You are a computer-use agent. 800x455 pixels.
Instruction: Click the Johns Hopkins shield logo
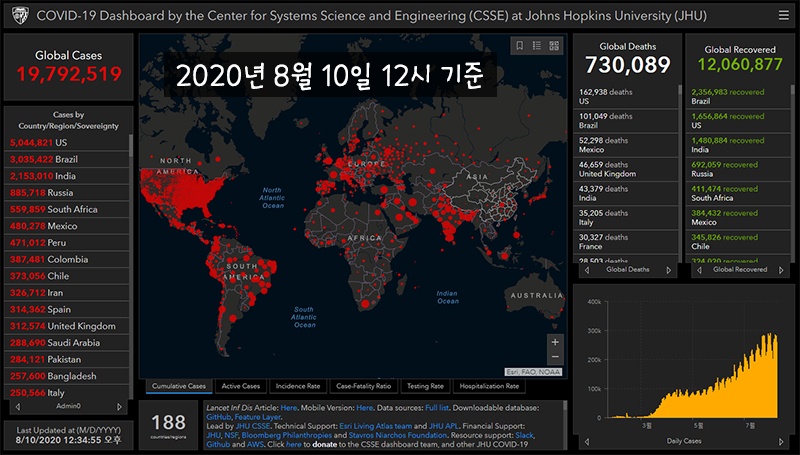(20, 15)
